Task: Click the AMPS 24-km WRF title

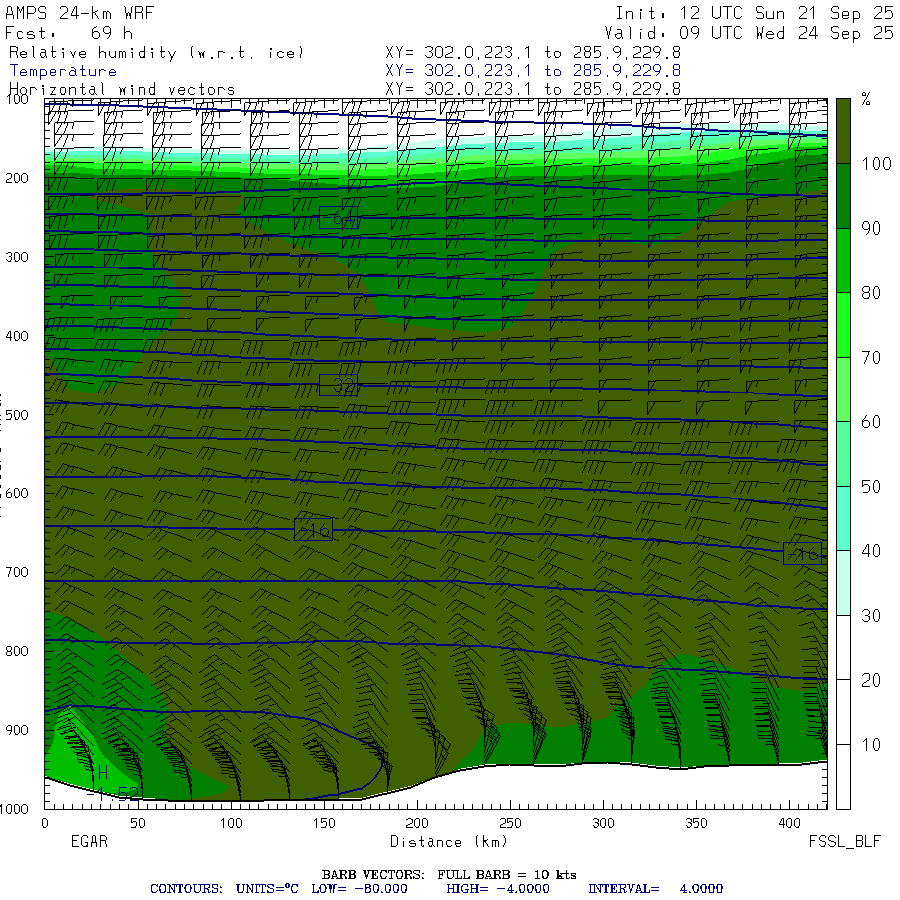Action: click(80, 14)
